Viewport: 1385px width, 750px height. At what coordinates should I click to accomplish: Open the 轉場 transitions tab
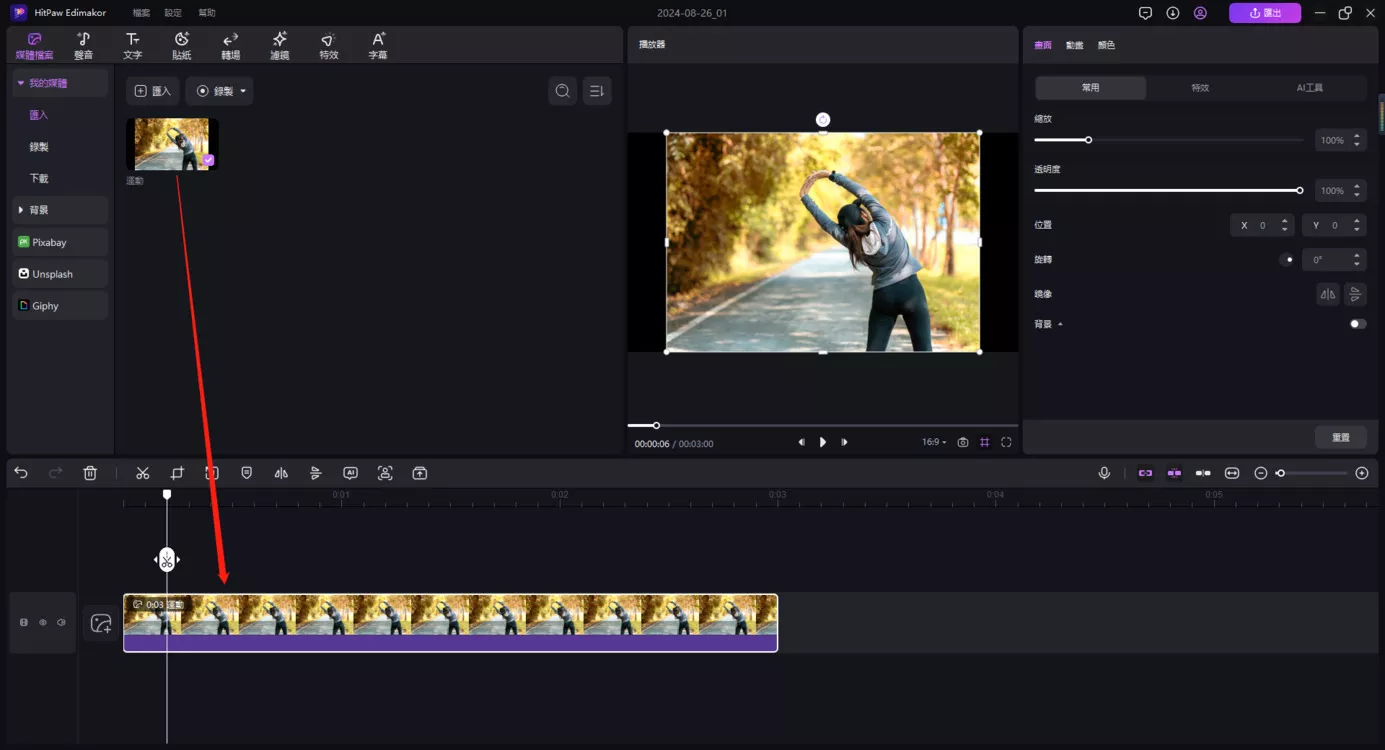click(x=231, y=46)
